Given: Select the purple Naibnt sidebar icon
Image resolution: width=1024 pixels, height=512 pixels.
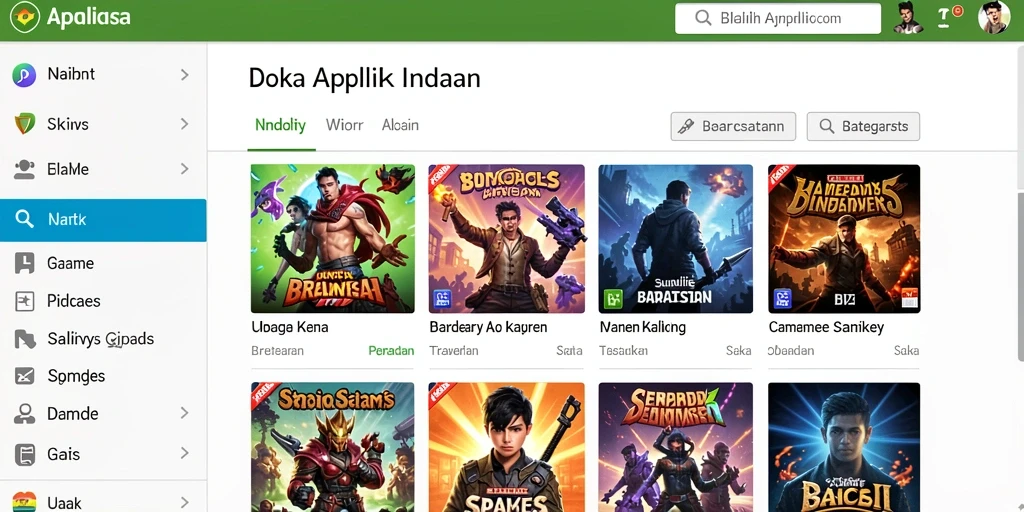Looking at the screenshot, I should point(24,75).
